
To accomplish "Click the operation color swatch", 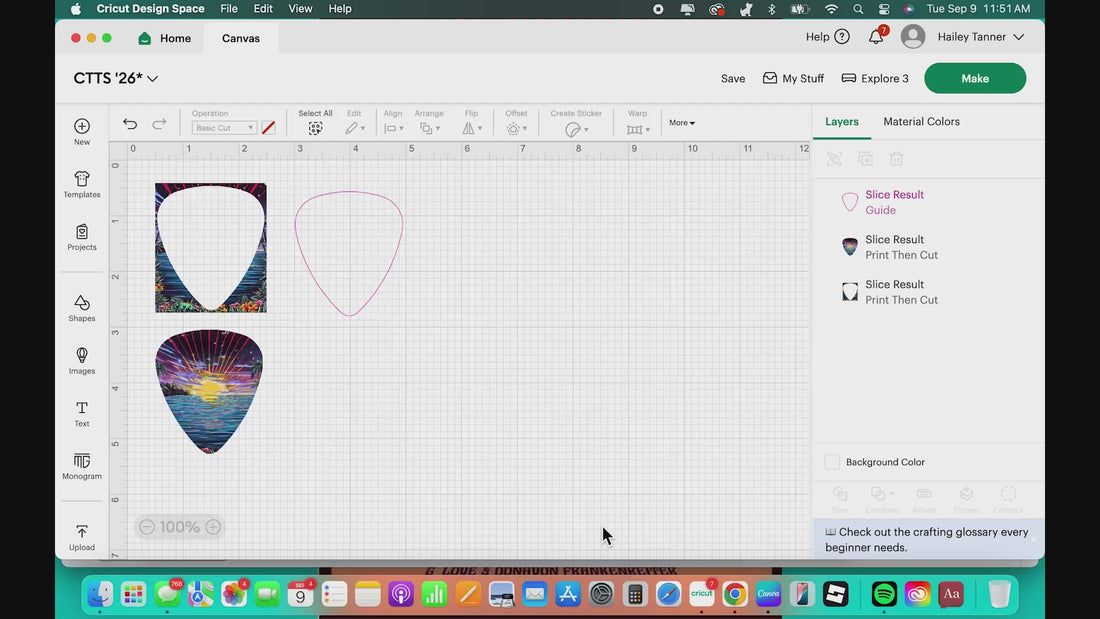I will coord(268,128).
